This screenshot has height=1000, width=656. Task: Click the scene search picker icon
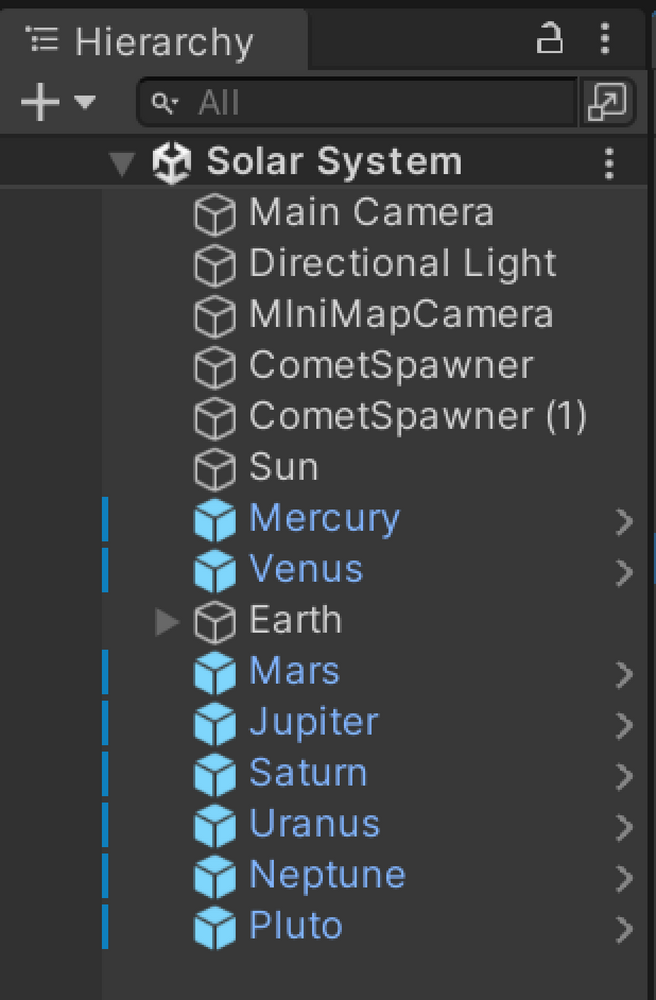coord(607,102)
